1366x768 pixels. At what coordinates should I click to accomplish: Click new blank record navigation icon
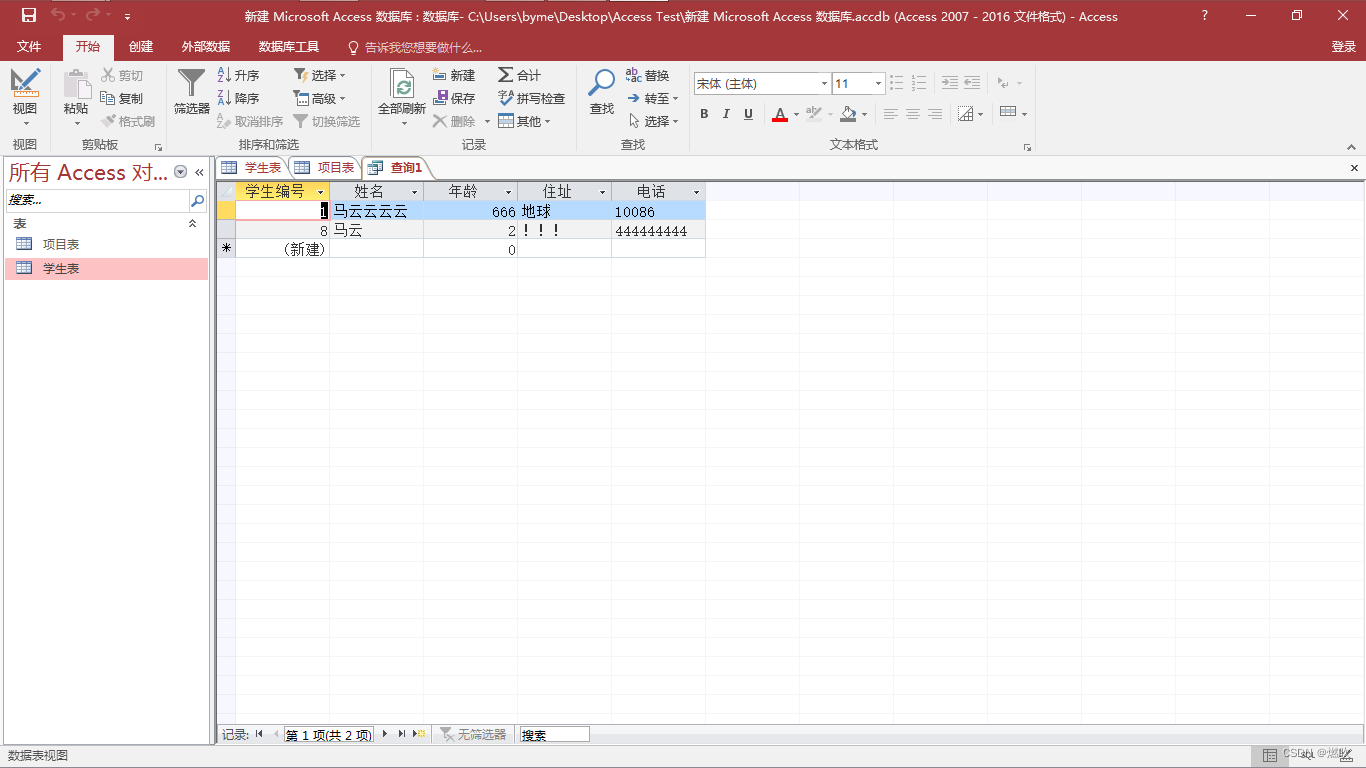[x=419, y=734]
